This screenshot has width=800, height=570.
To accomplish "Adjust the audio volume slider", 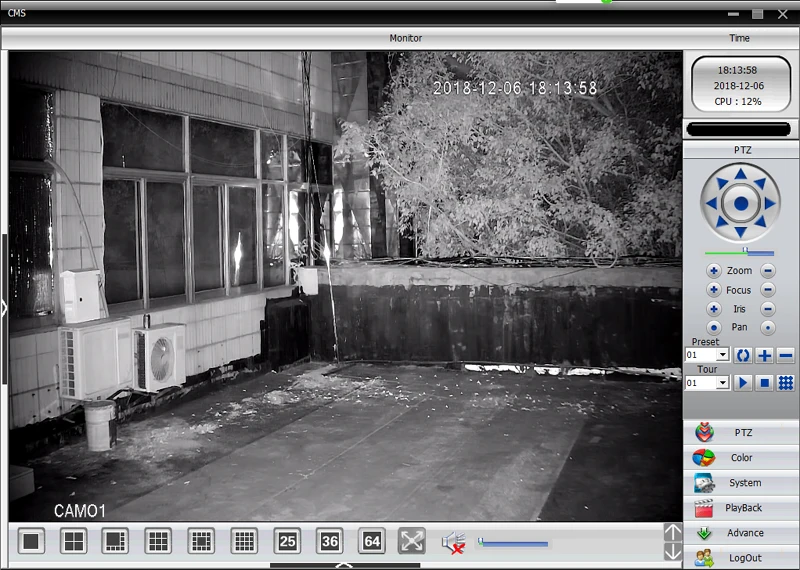I will pos(513,542).
